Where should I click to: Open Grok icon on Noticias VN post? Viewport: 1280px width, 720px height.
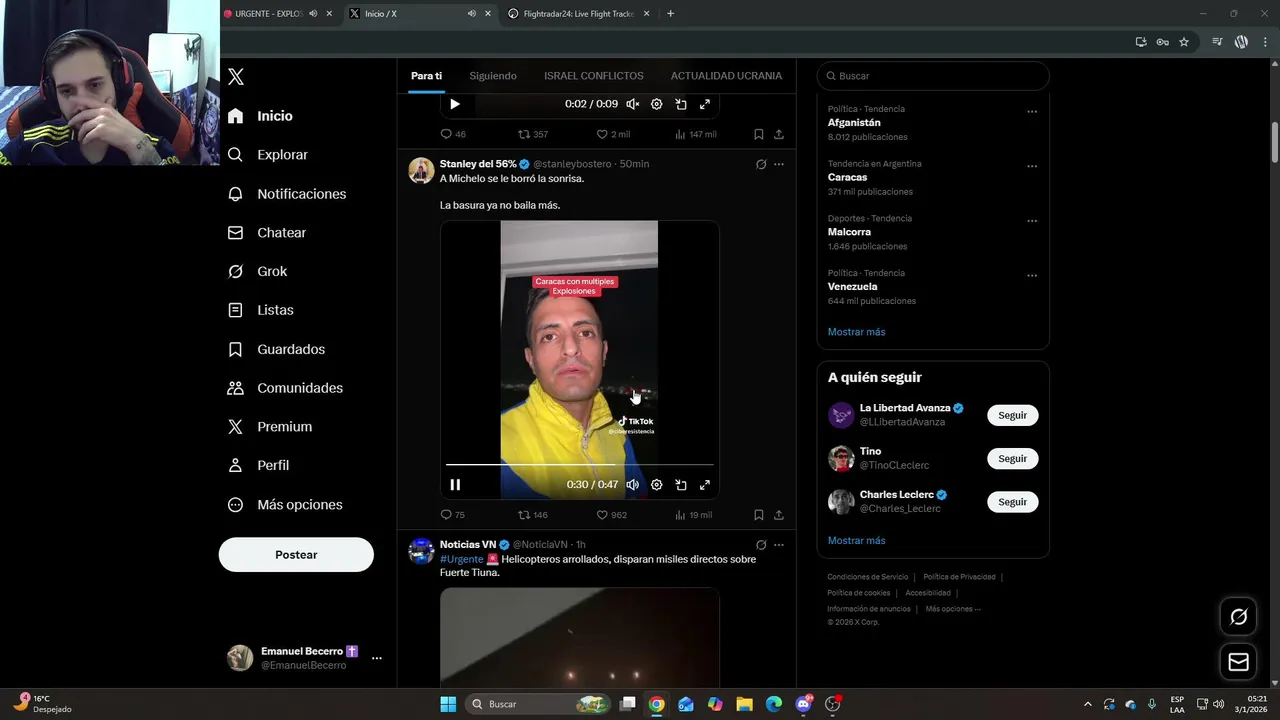pos(761,545)
